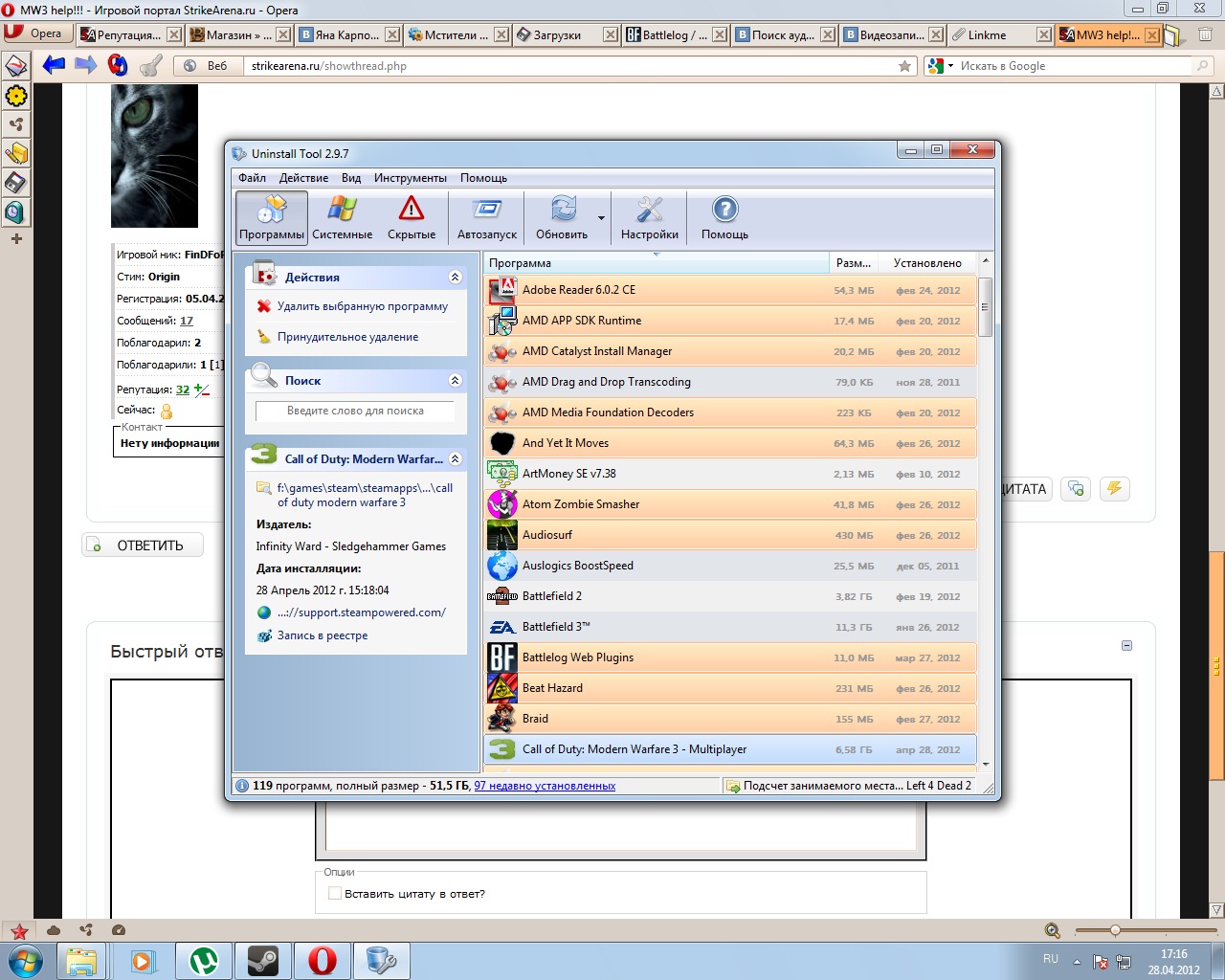Collapse the quick reply box in Opera
Image resolution: width=1225 pixels, height=980 pixels.
(x=1126, y=645)
